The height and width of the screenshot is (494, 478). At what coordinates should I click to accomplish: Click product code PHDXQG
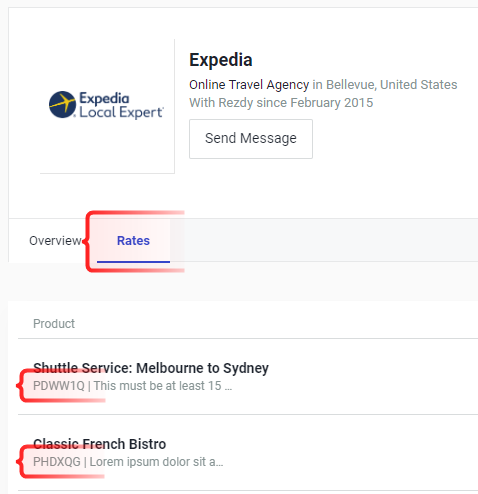pyautogui.click(x=57, y=462)
